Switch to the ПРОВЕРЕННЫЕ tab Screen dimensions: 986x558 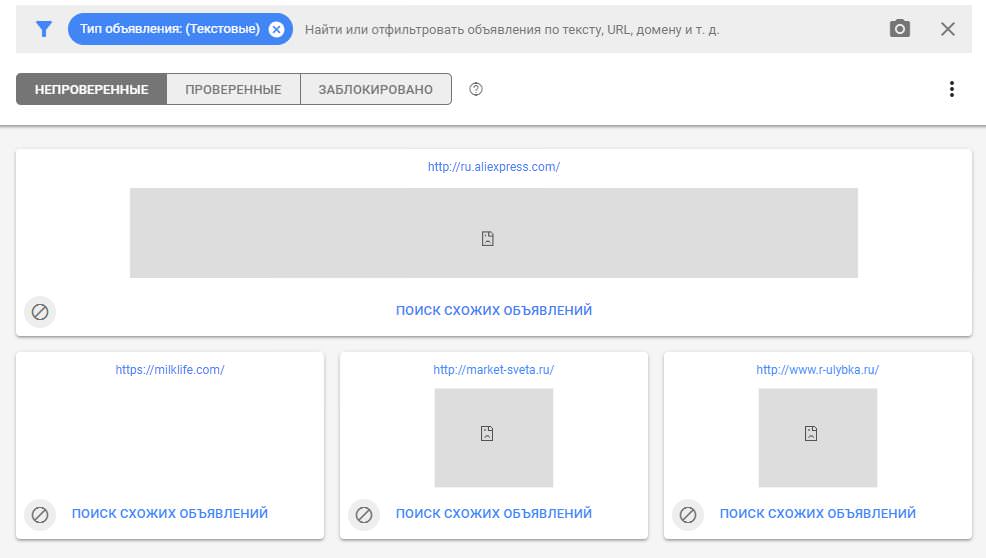pos(233,89)
